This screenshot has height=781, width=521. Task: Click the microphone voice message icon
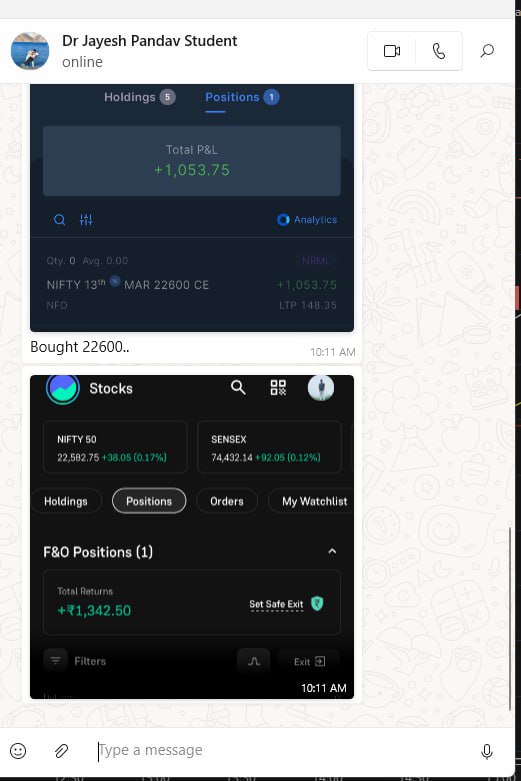pos(487,751)
